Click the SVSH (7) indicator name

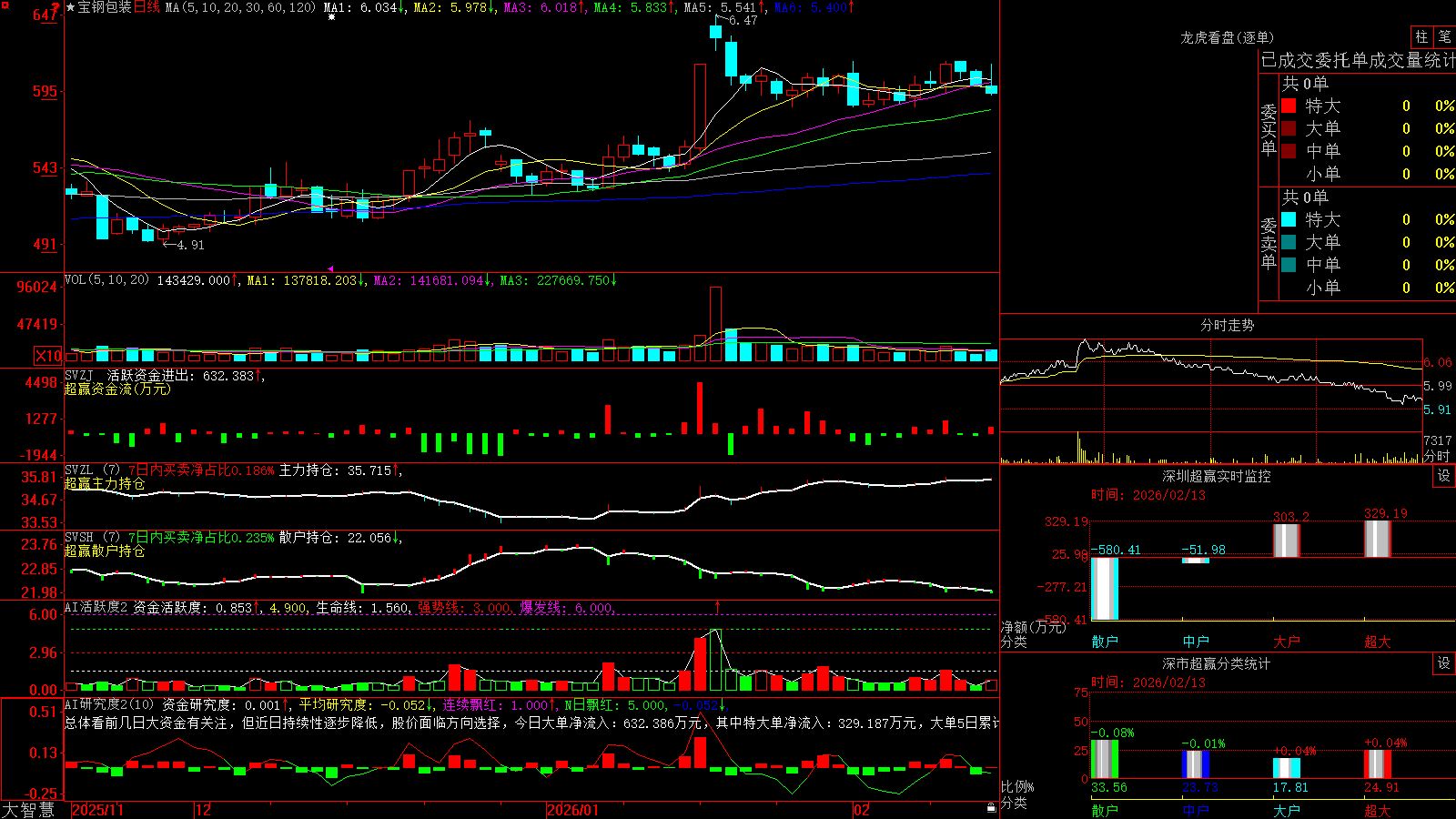tap(92, 538)
